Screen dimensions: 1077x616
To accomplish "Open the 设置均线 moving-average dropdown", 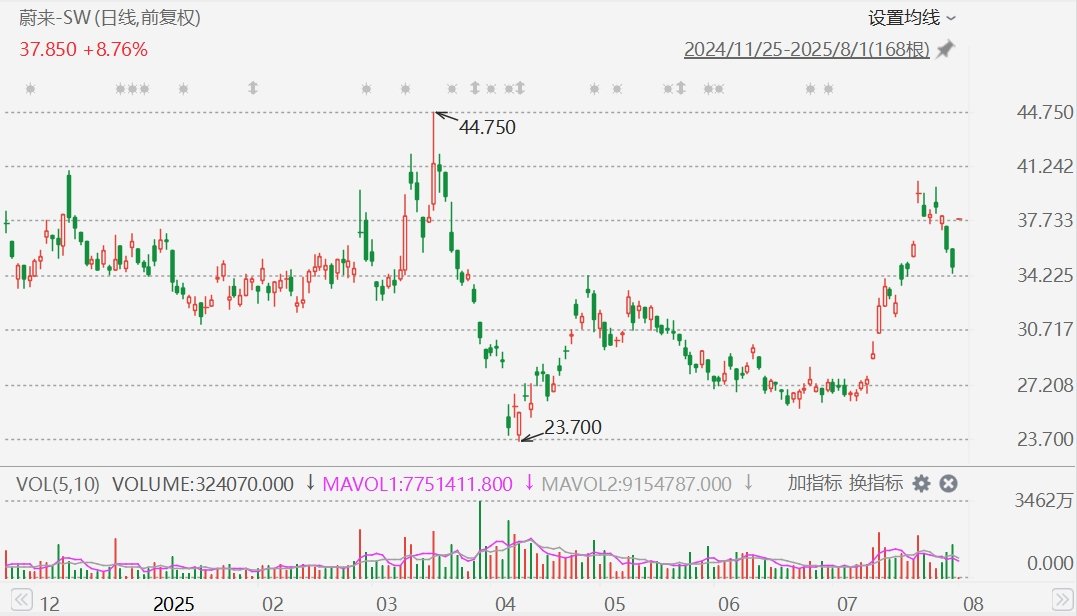I will (x=911, y=18).
